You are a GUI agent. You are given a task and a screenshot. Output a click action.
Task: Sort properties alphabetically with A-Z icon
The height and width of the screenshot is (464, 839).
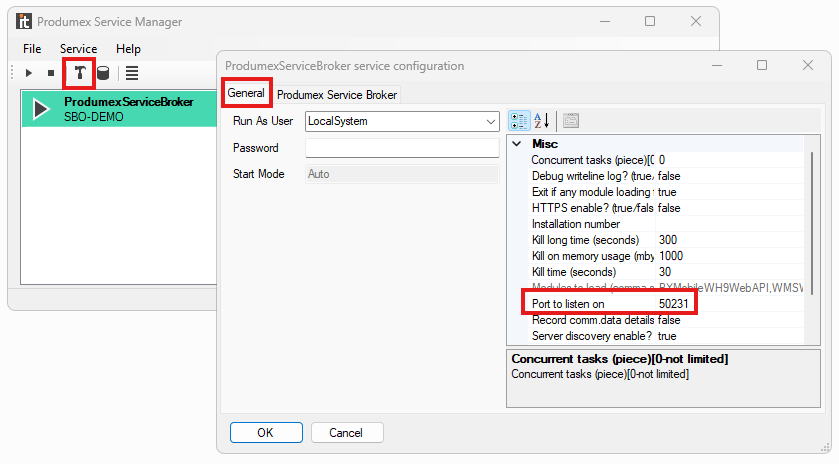(x=542, y=121)
